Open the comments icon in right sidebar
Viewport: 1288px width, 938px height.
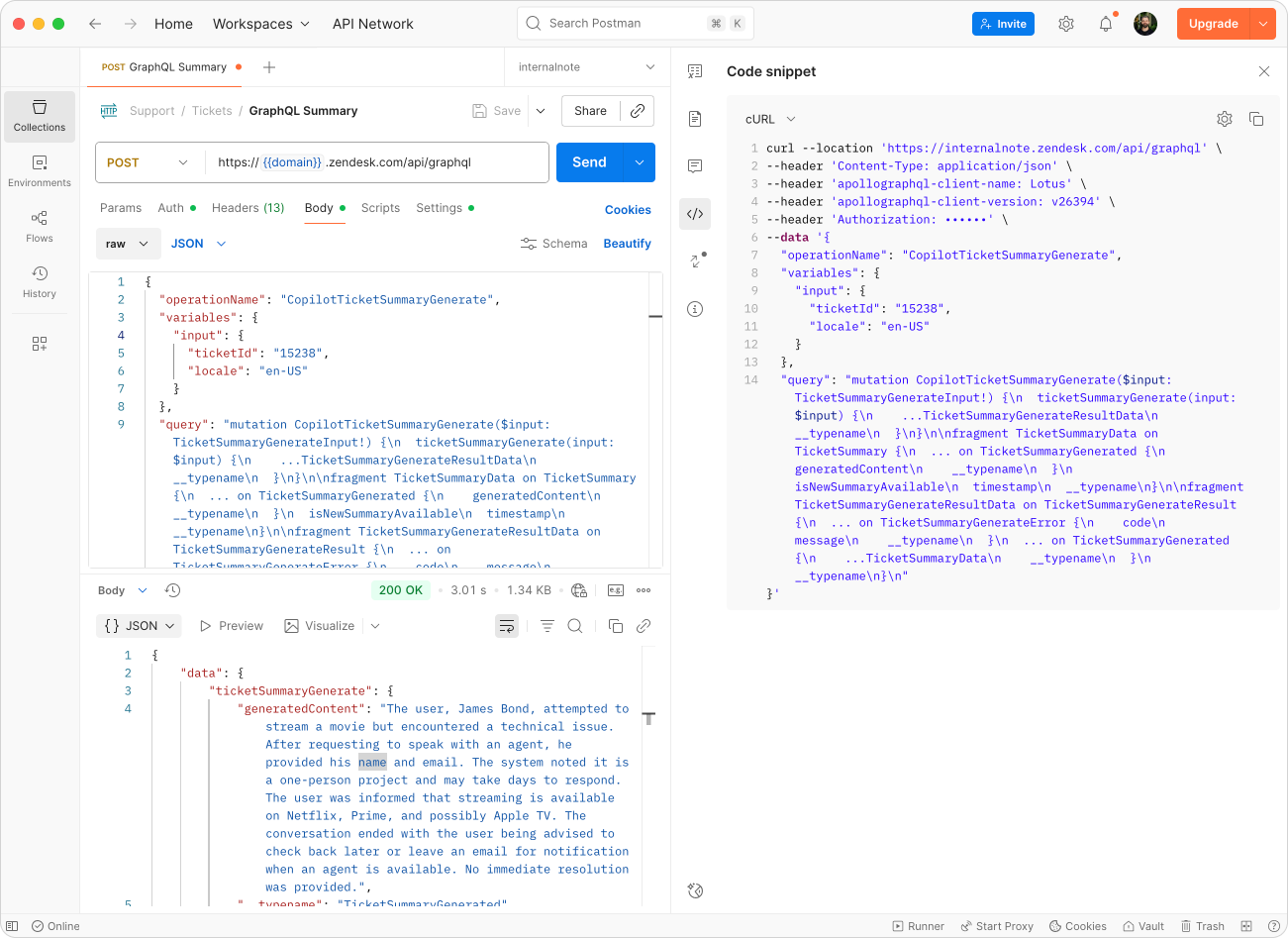pos(695,166)
